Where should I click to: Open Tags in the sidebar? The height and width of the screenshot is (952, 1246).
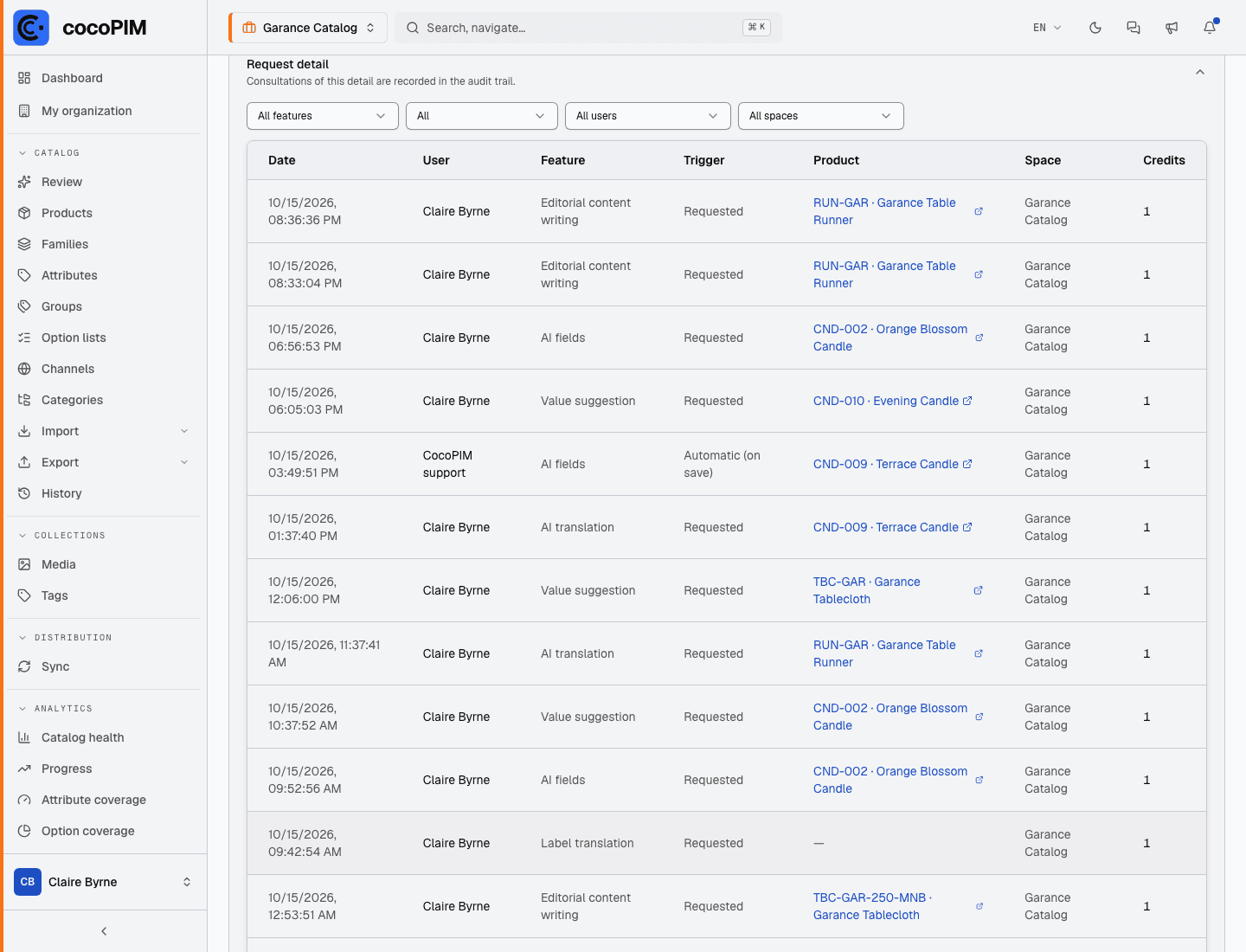(x=104, y=595)
